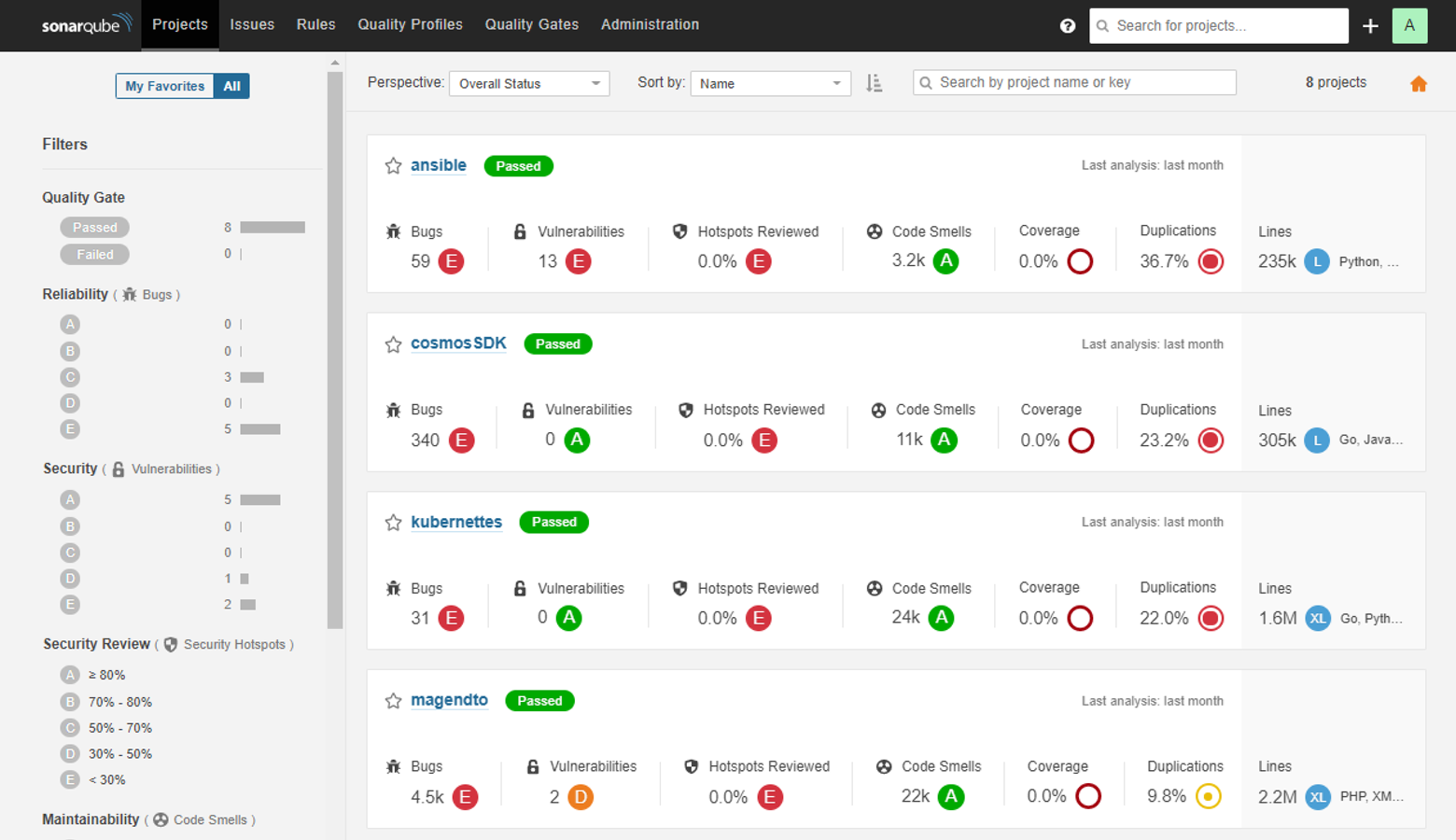Click the SonarQube logo
This screenshot has width=1456, height=840.
(x=82, y=25)
